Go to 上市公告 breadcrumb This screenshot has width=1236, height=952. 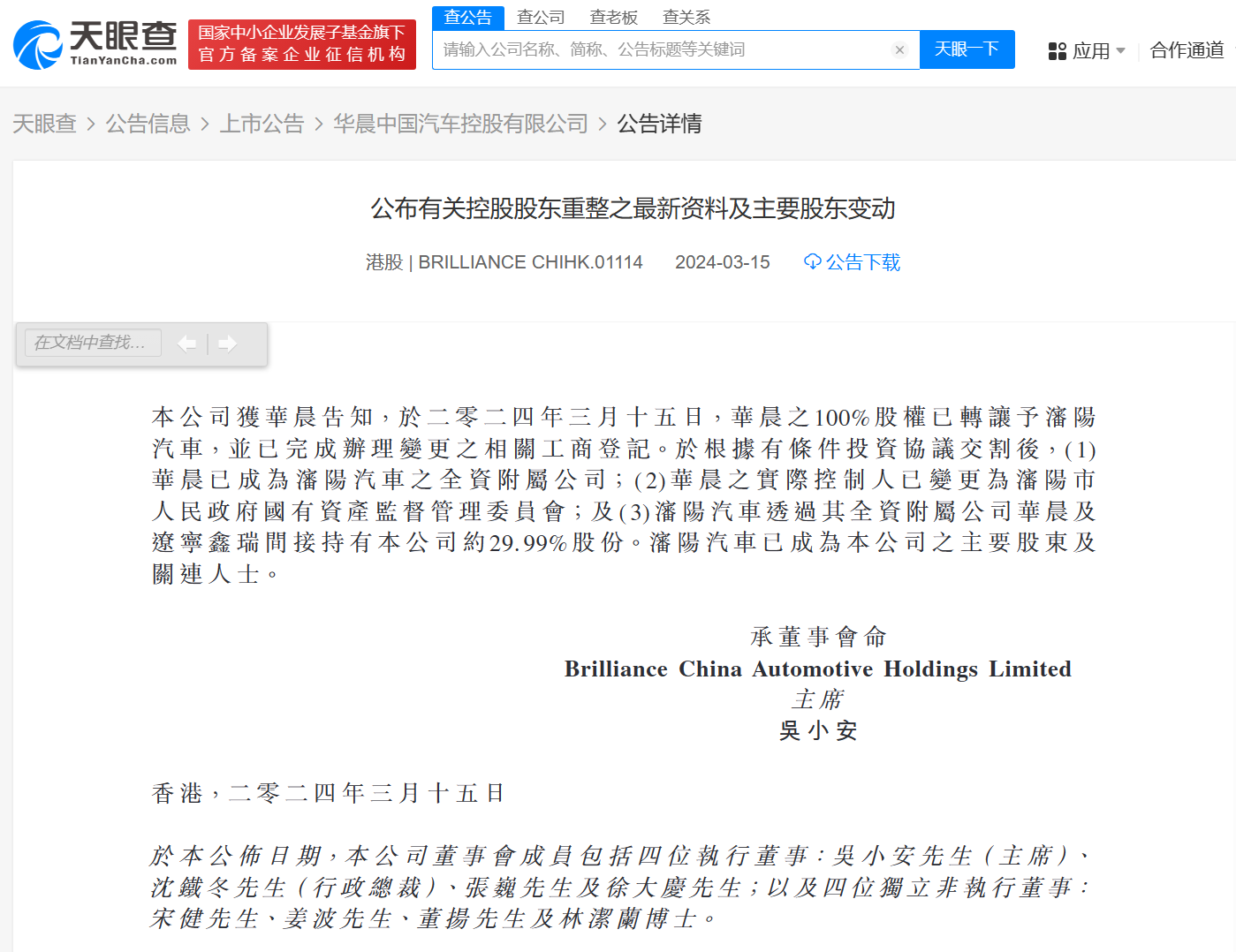pyautogui.click(x=262, y=124)
